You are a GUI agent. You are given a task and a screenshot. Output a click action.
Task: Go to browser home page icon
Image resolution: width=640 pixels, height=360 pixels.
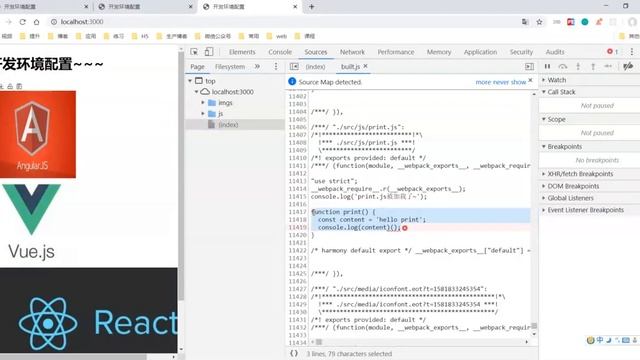click(x=37, y=22)
